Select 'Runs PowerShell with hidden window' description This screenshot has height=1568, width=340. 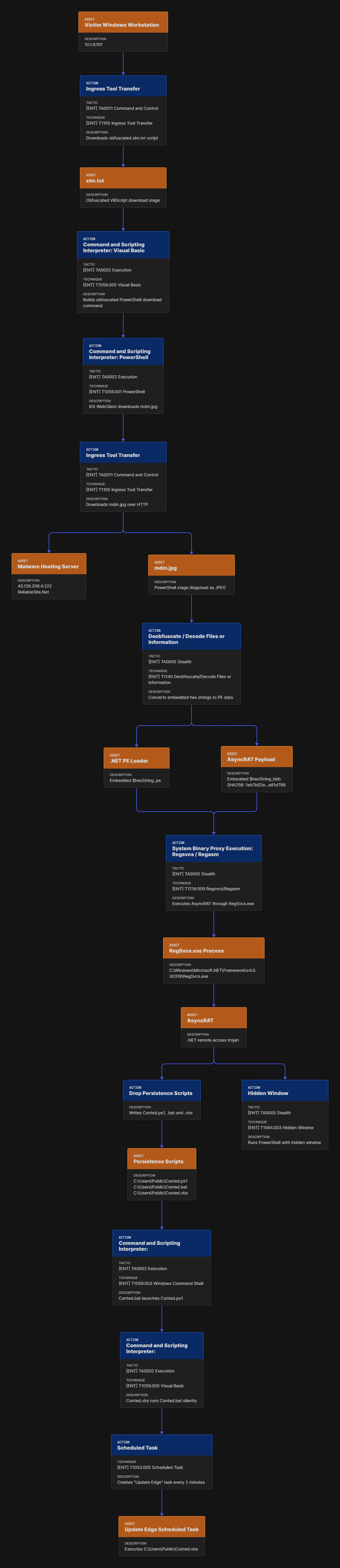coord(284,1142)
